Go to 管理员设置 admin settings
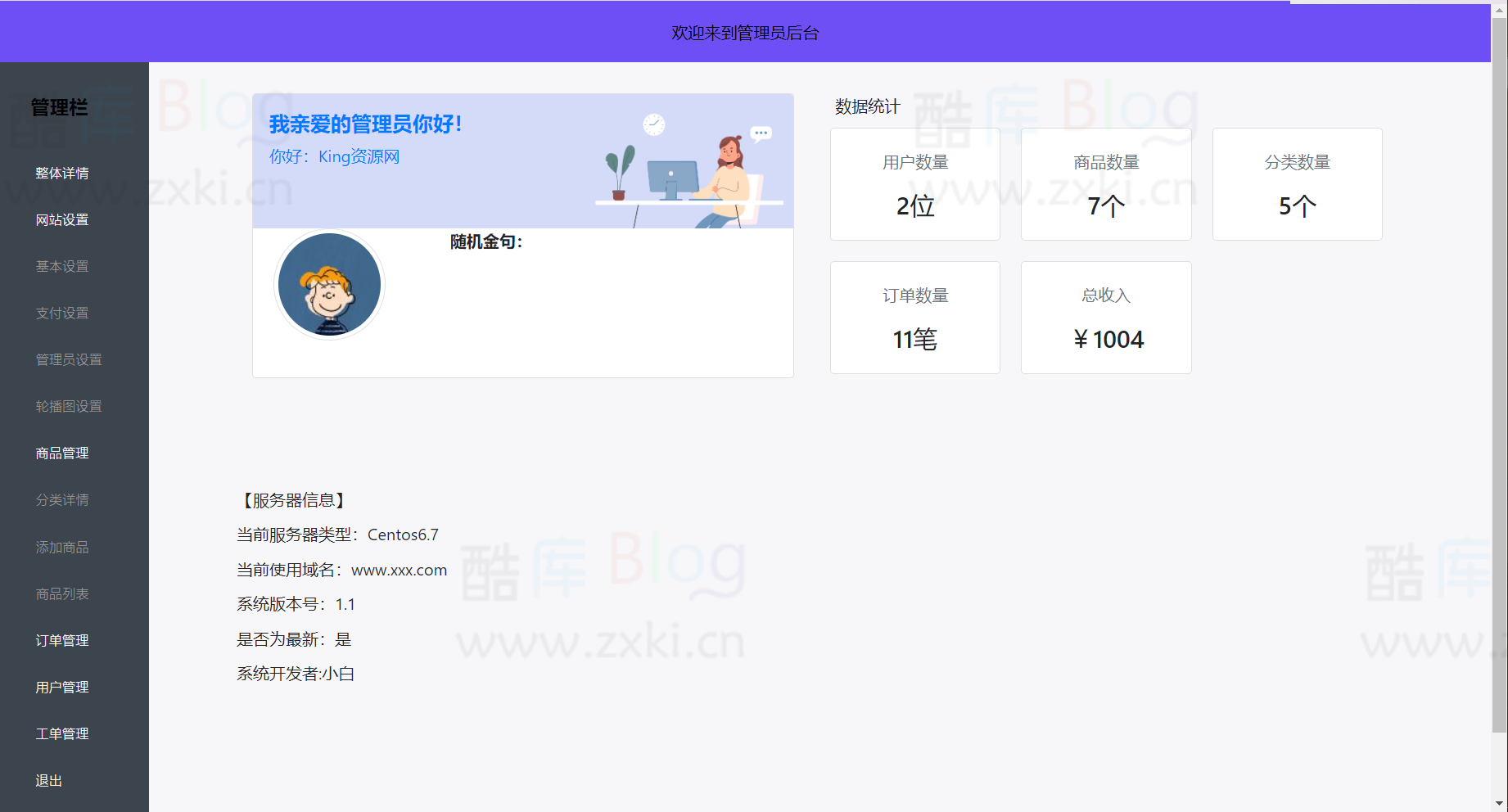 point(68,359)
